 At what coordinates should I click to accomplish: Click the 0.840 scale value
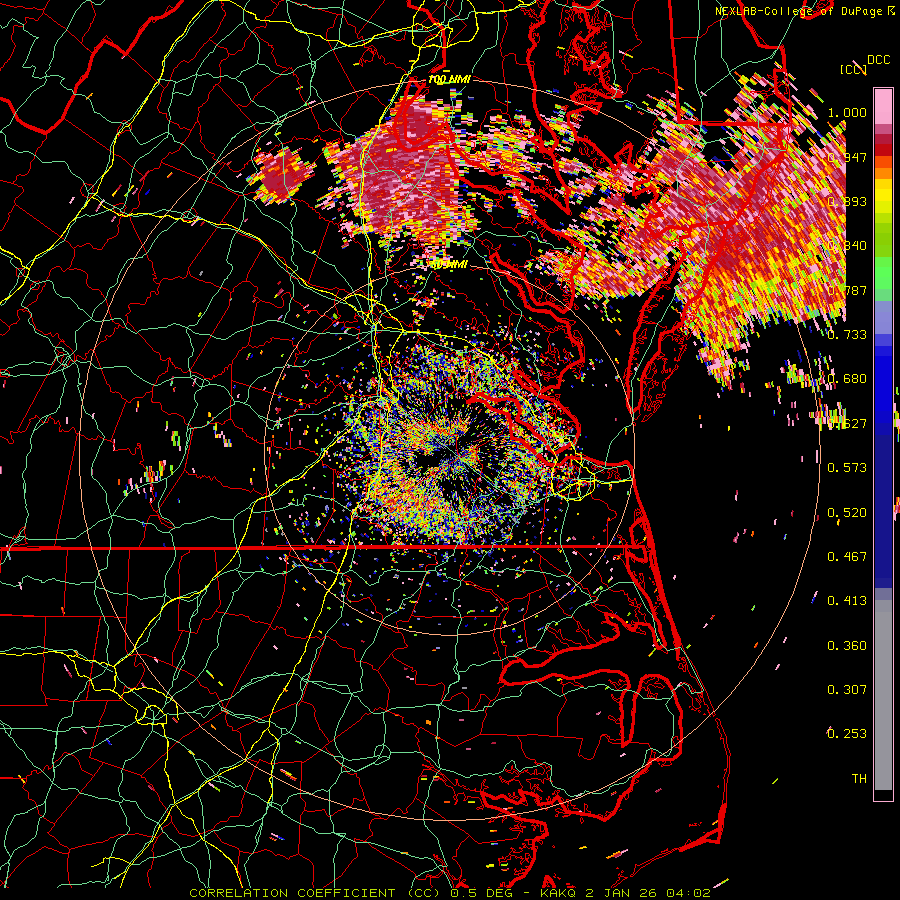point(847,246)
